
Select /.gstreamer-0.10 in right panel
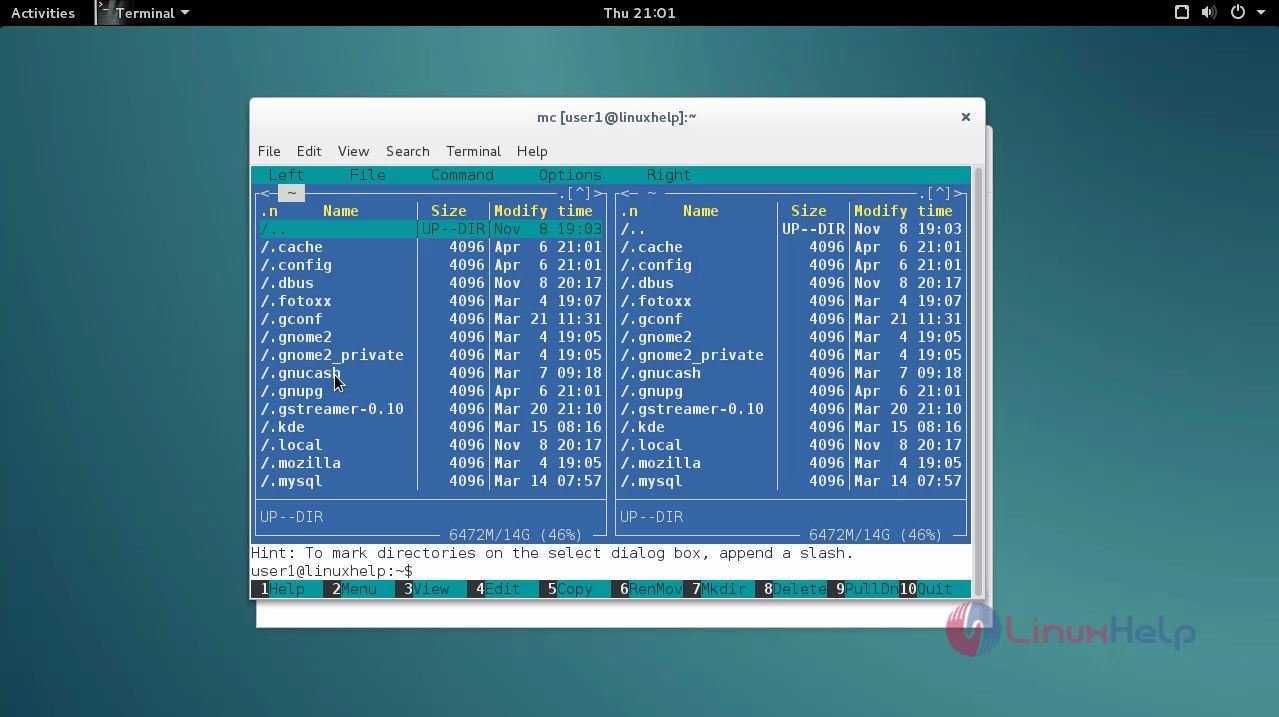pos(692,409)
